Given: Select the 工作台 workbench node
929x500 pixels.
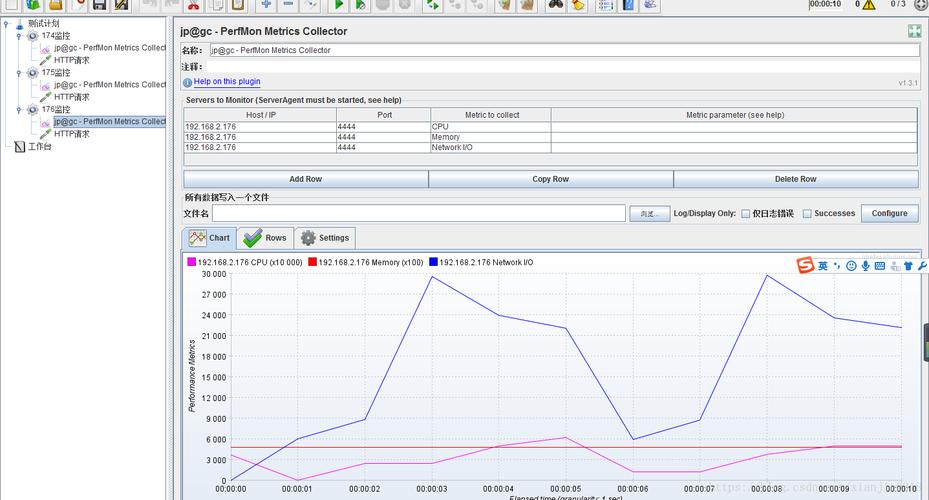Looking at the screenshot, I should click(40, 146).
